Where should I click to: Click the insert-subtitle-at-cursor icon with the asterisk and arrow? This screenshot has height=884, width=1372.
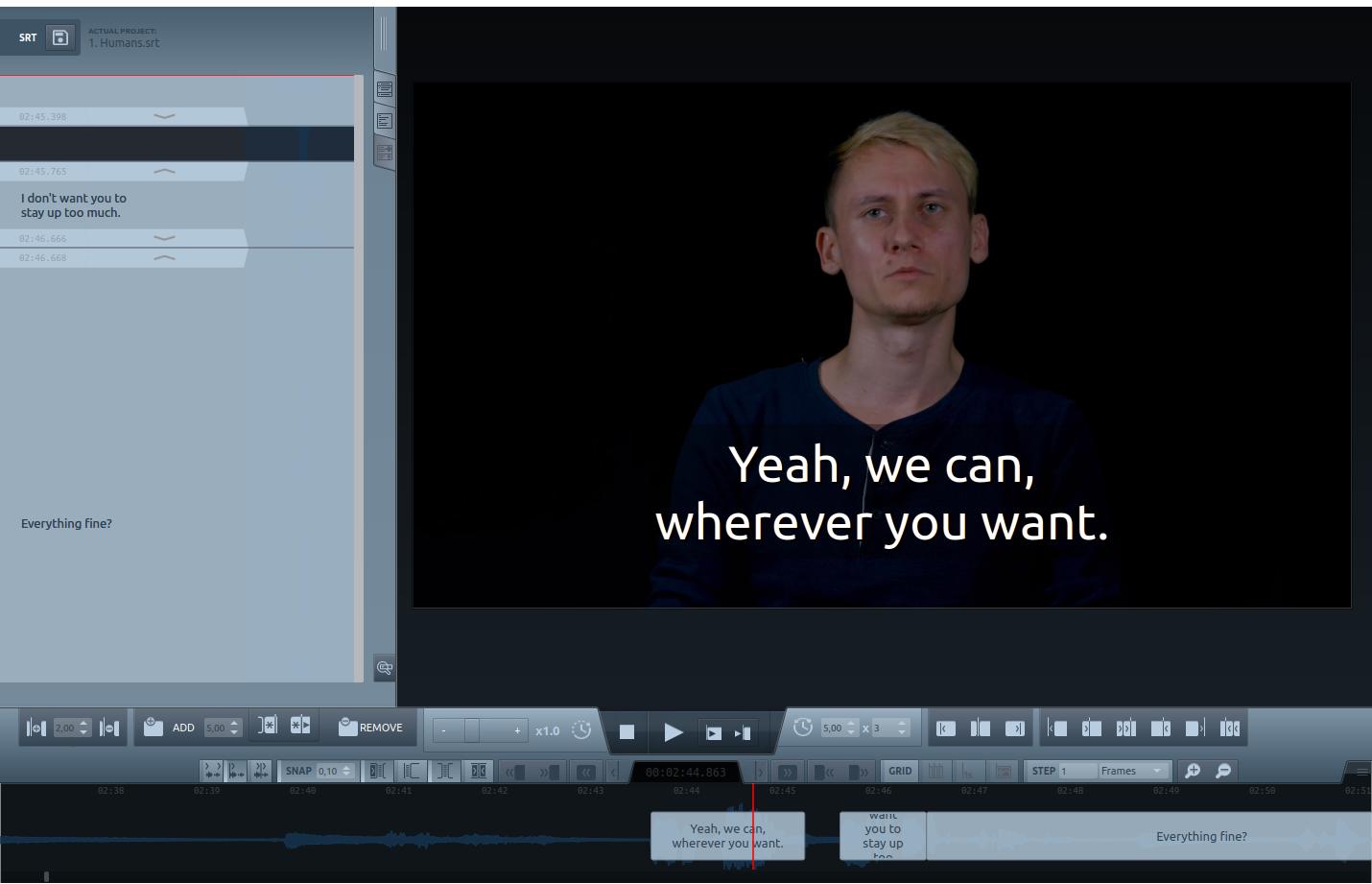[x=300, y=725]
